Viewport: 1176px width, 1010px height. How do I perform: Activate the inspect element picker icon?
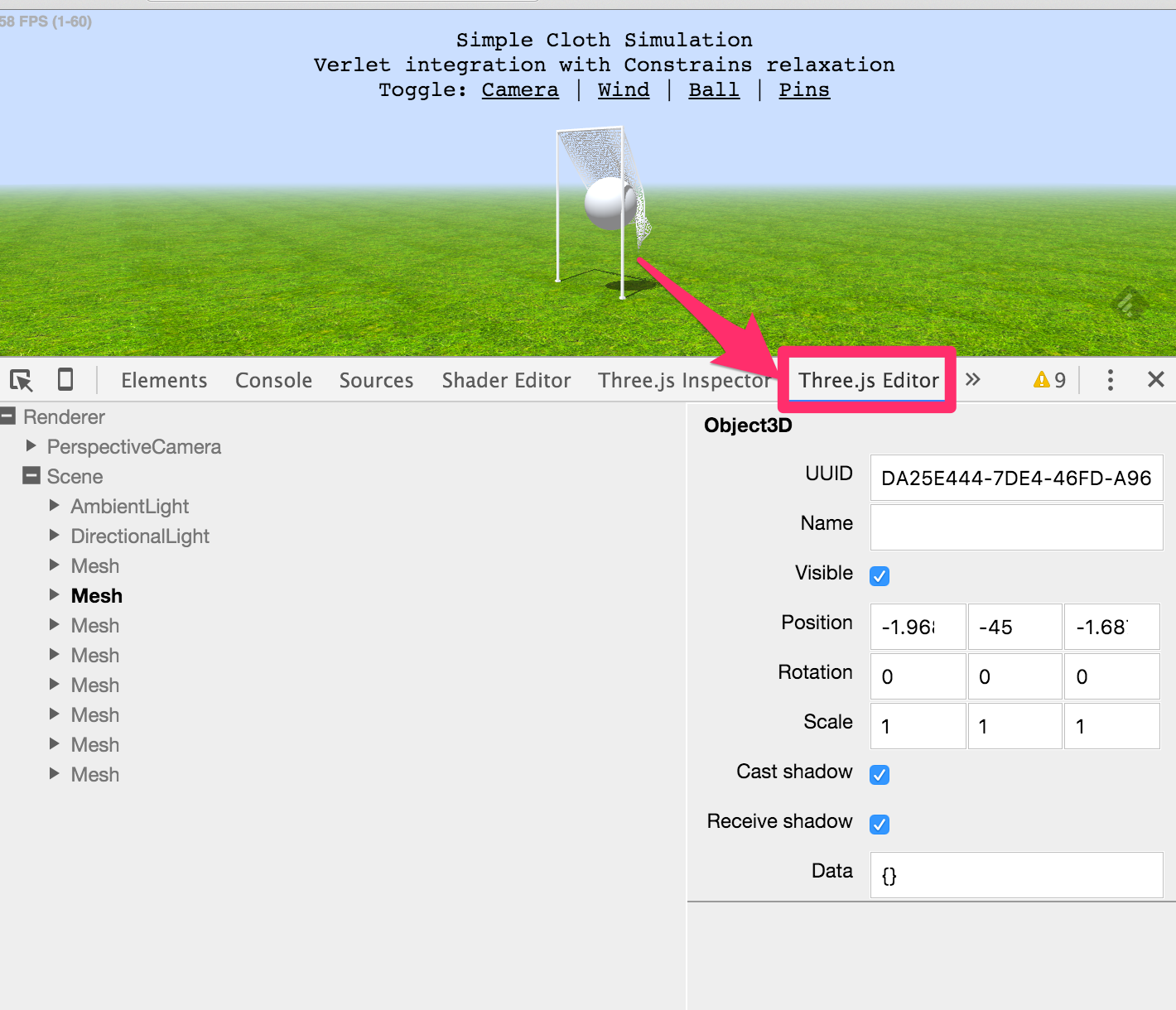[21, 380]
